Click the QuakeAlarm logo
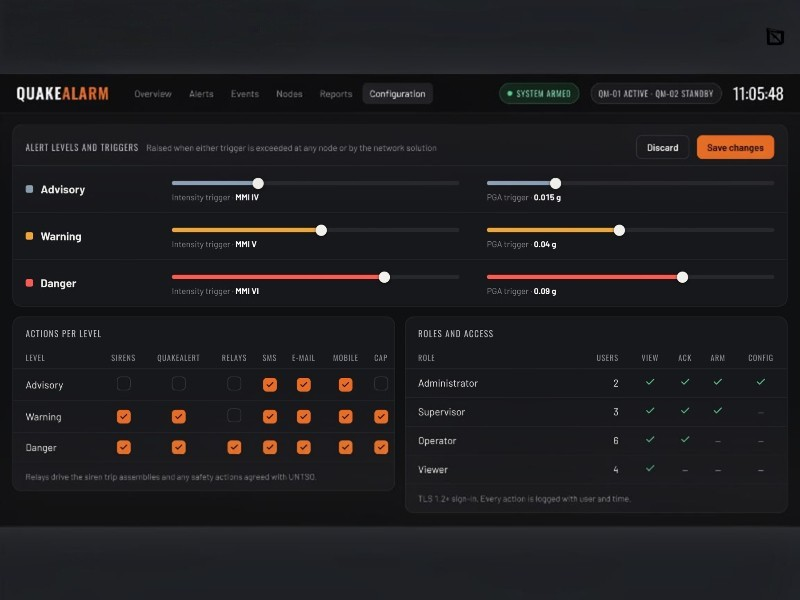This screenshot has width=800, height=600. 62,94
